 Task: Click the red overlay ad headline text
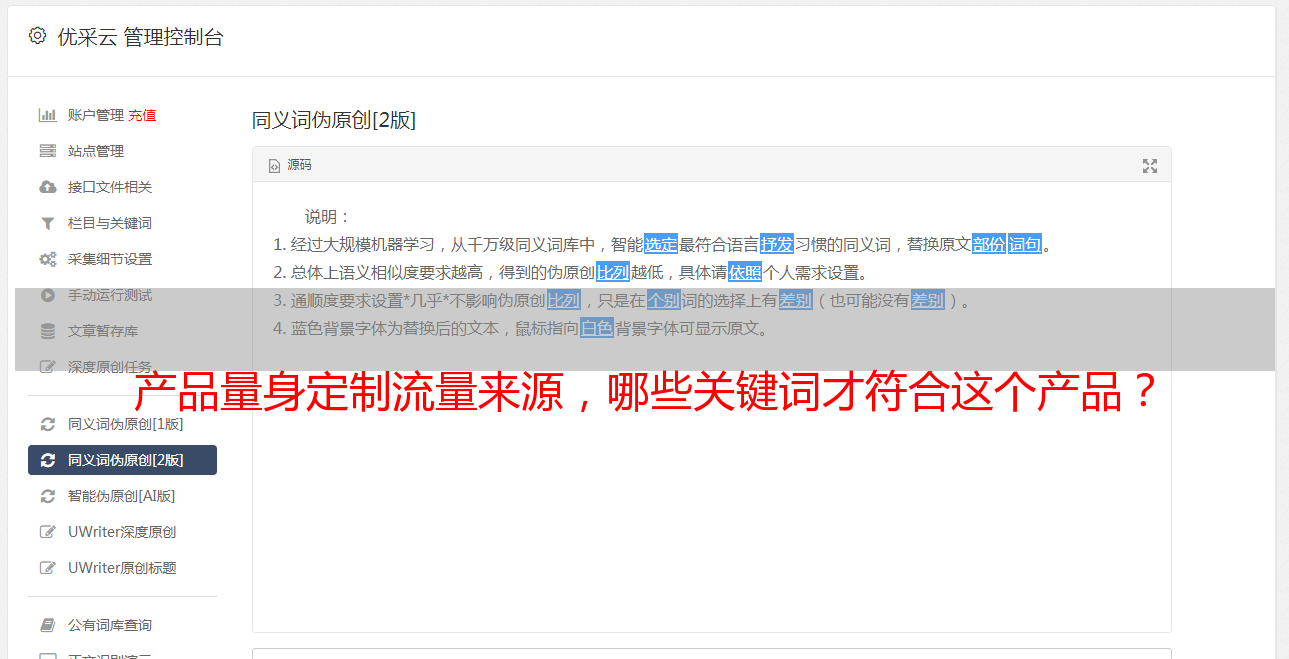click(x=646, y=393)
